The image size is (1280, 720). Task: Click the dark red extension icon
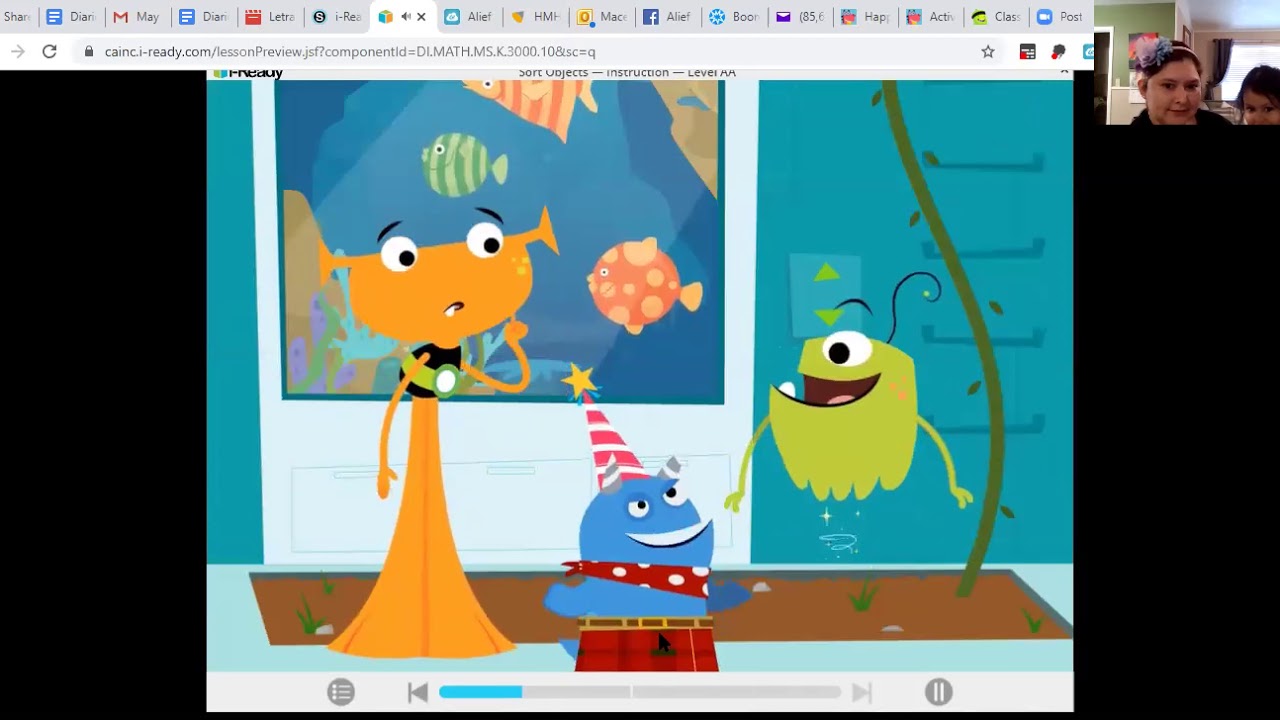coord(1058,51)
